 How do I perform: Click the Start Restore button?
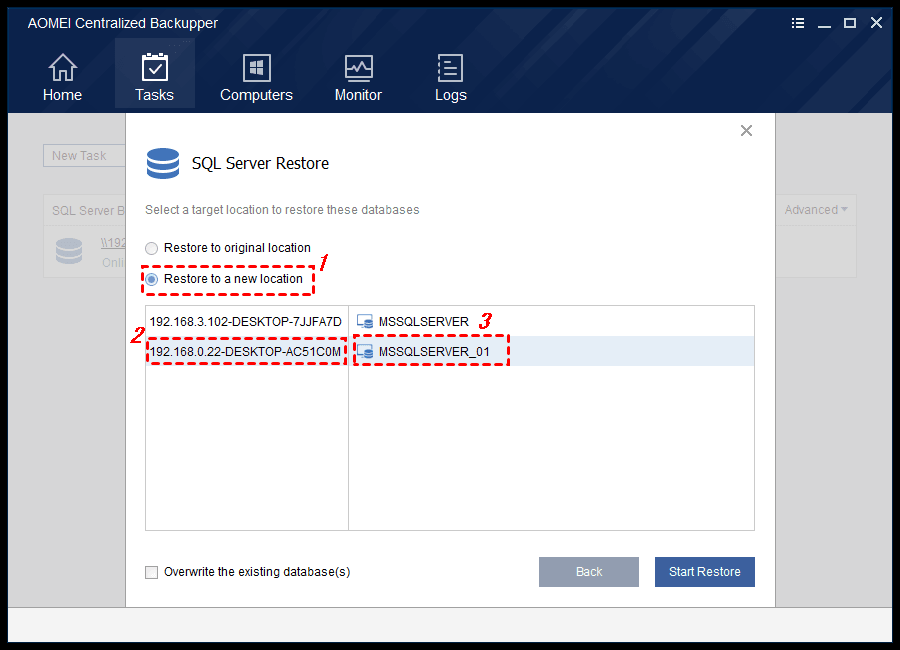[704, 572]
